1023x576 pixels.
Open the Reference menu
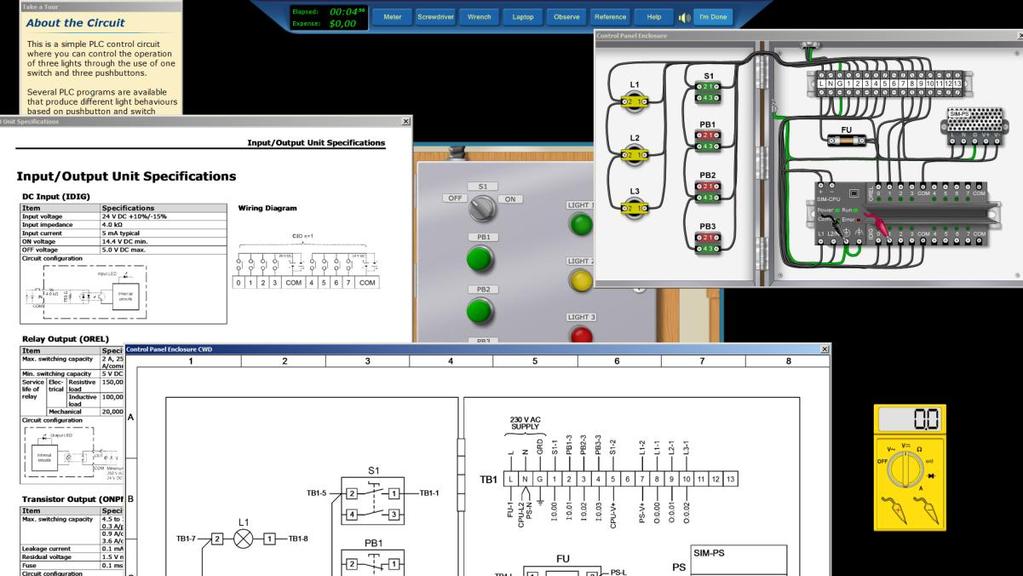[610, 17]
